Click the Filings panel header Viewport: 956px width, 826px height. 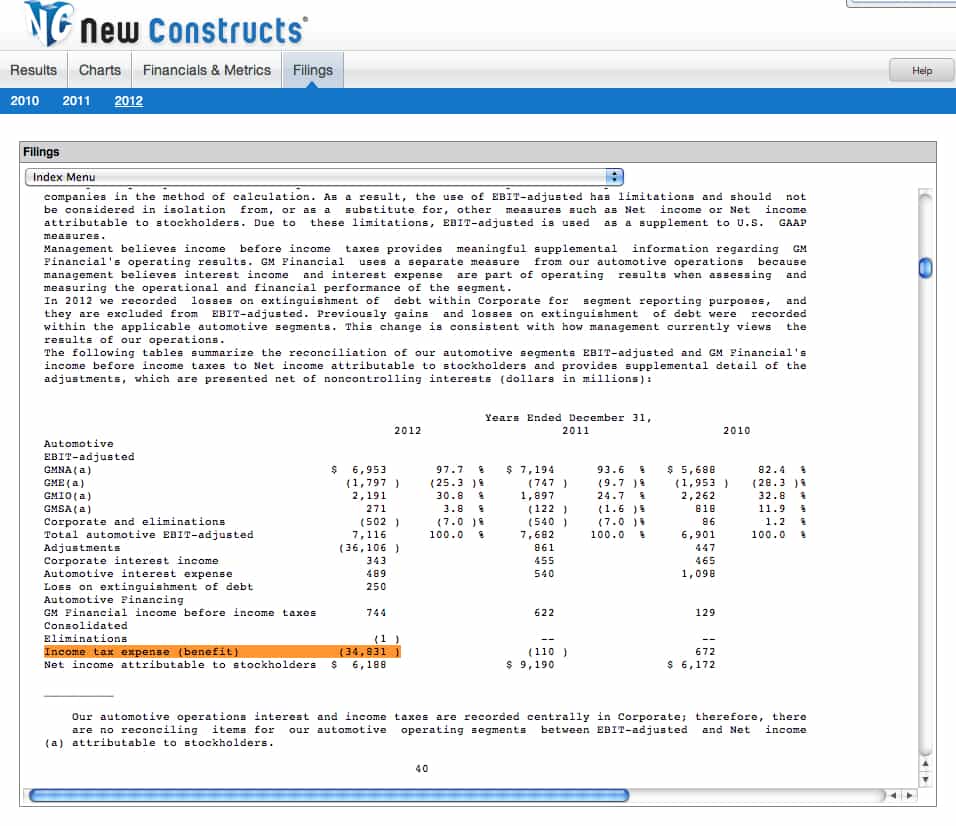tap(478, 152)
